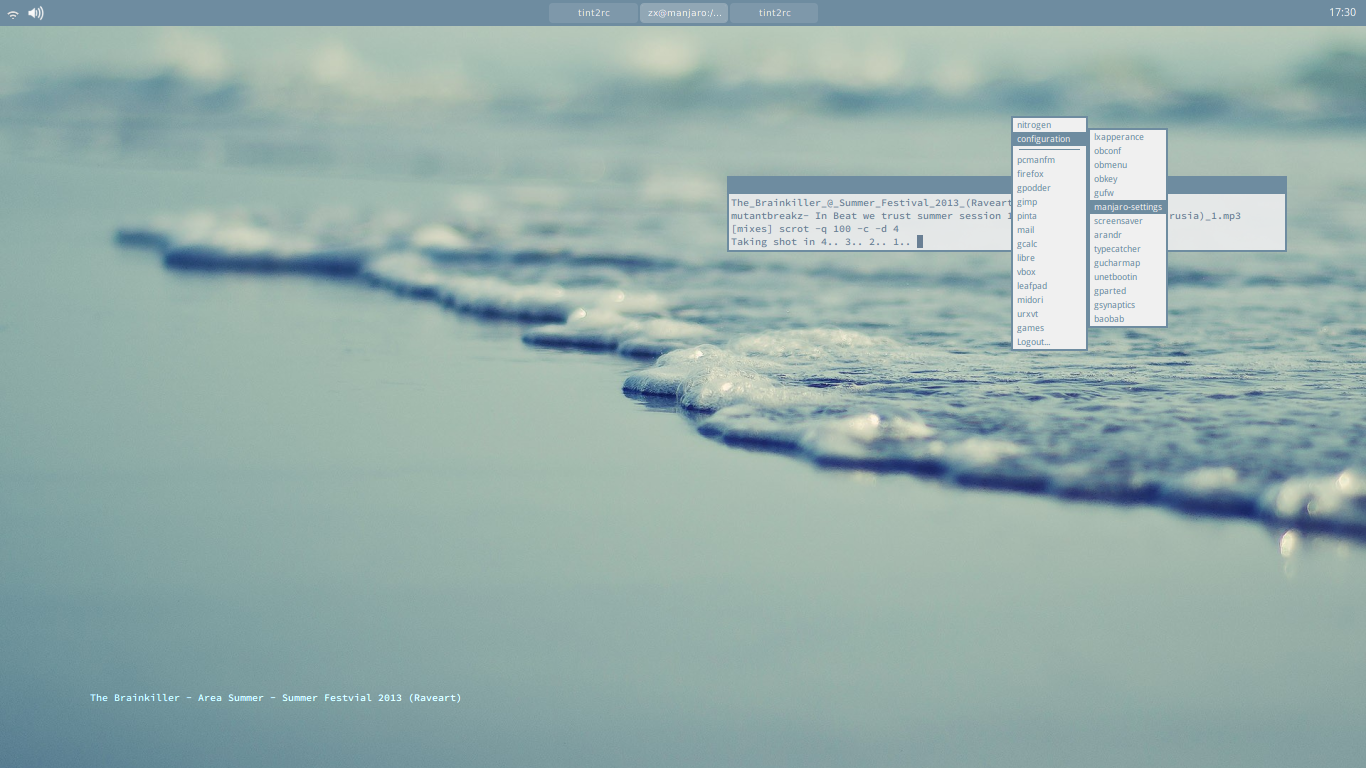
Task: Open the Wi-Fi network tray icon
Action: [13, 13]
